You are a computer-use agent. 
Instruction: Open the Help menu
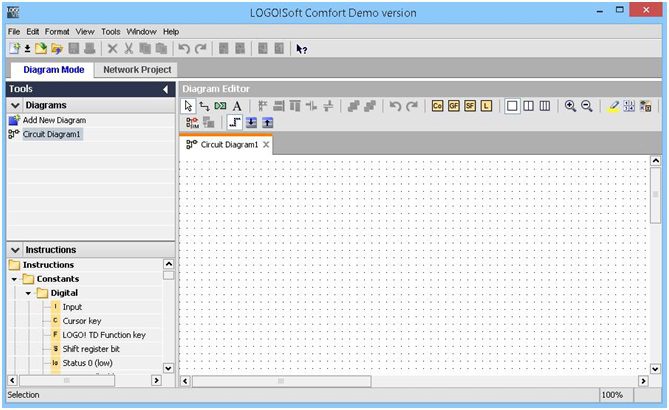coord(171,32)
